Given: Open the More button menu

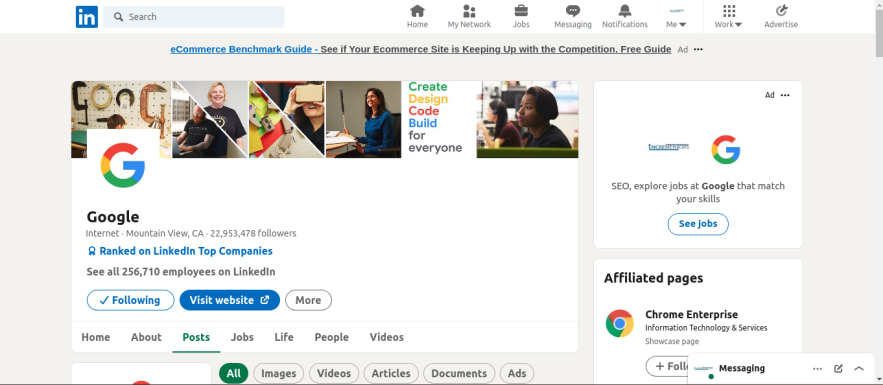Looking at the screenshot, I should coord(308,300).
